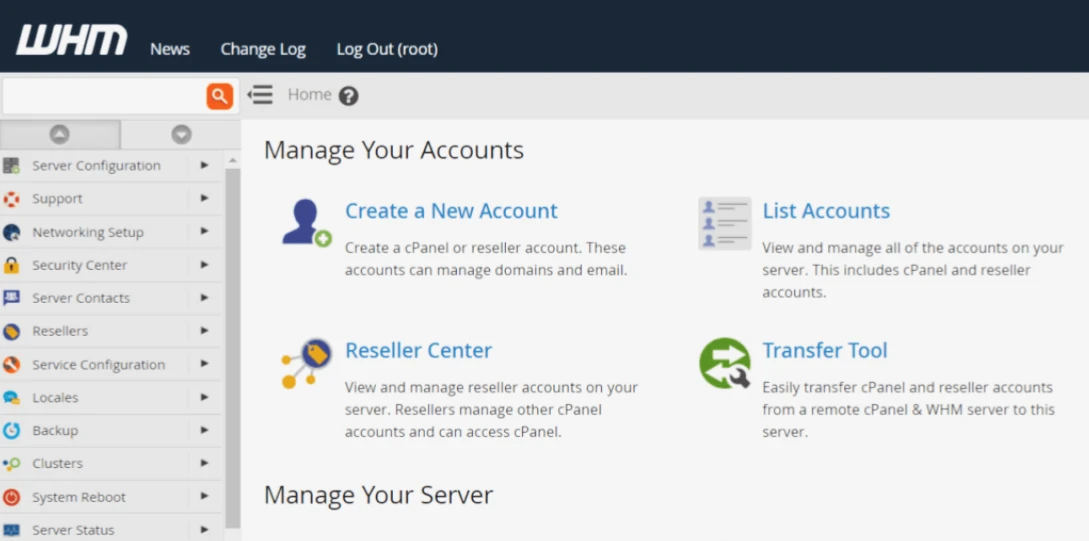The image size is (1089, 541).
Task: Collapse all sidebar sections with up arrow
Action: click(60, 134)
